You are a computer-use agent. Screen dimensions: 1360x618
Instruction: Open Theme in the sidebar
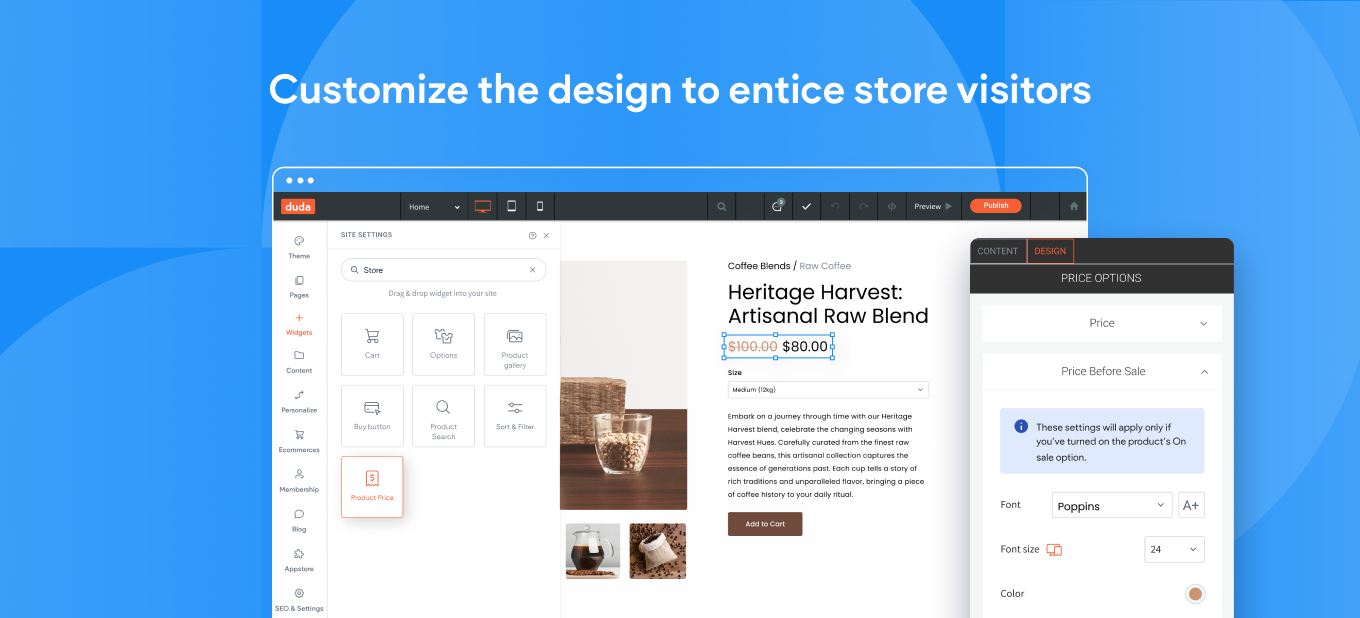(x=299, y=247)
